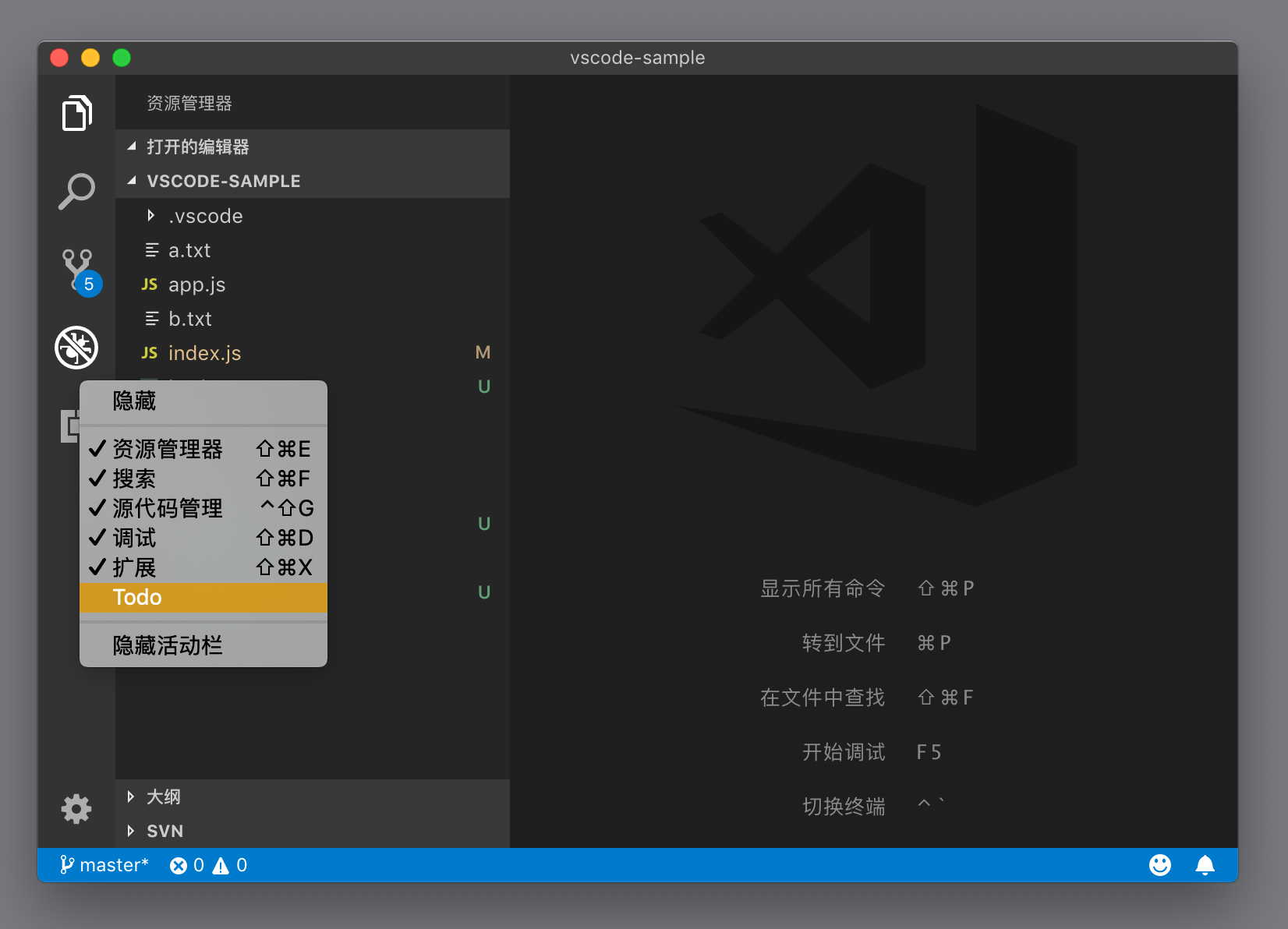The width and height of the screenshot is (1288, 929).
Task: Choose 隐藏活动栏 in the context menu
Action: point(203,645)
